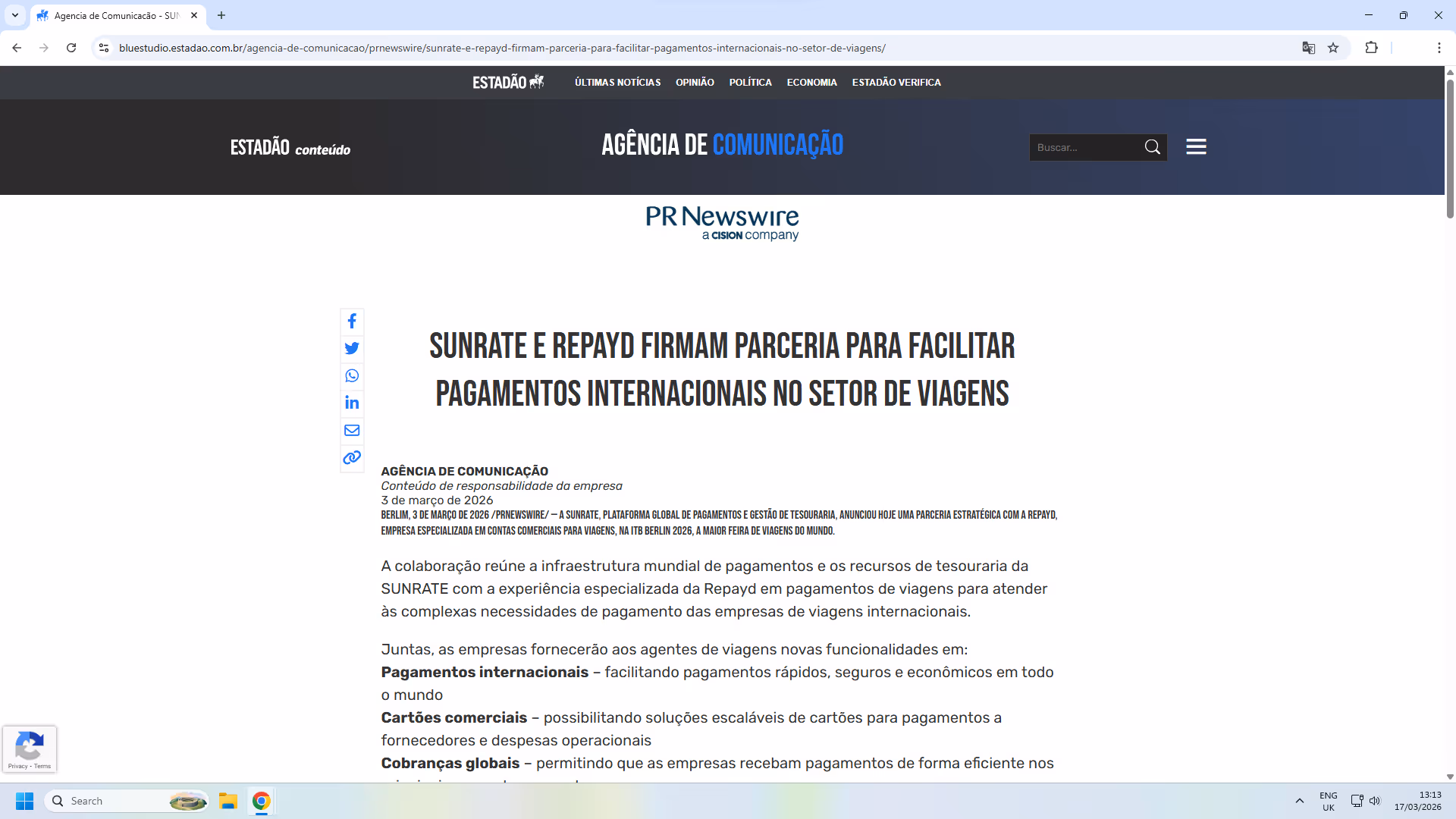Translate this page icon
1456x819 pixels.
pos(1308,48)
